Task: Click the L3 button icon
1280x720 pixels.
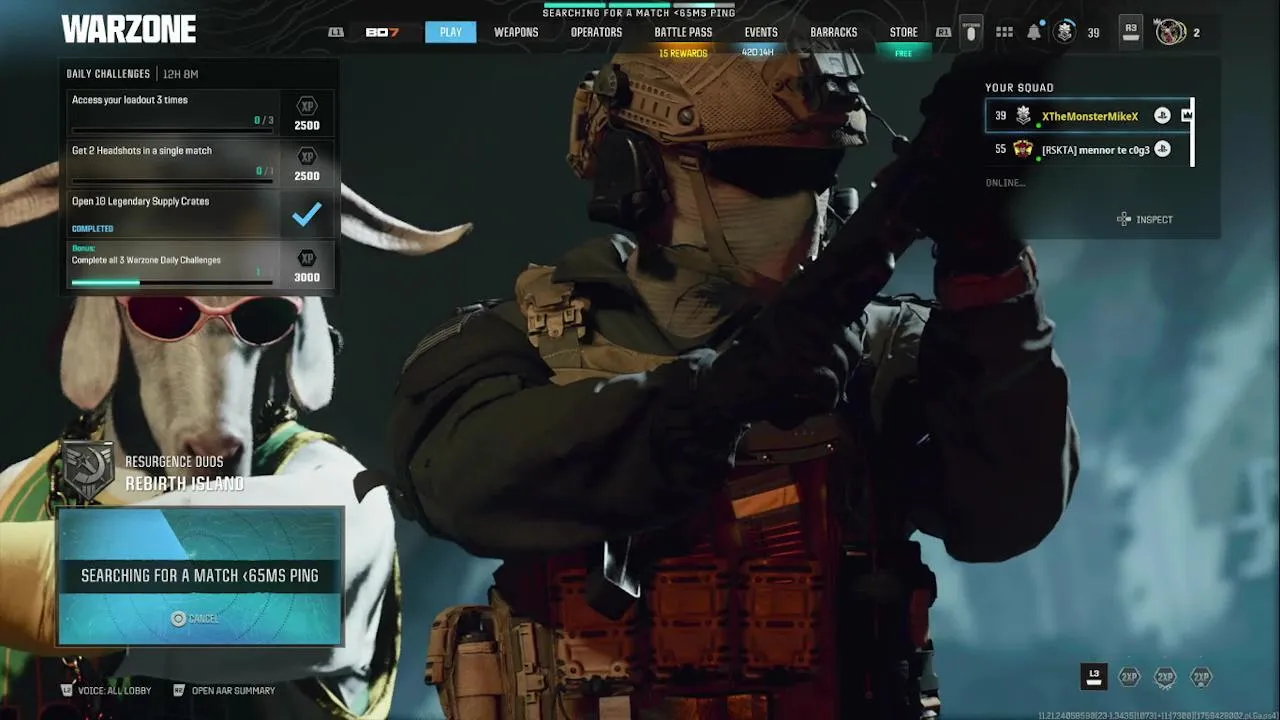Action: 1094,677
